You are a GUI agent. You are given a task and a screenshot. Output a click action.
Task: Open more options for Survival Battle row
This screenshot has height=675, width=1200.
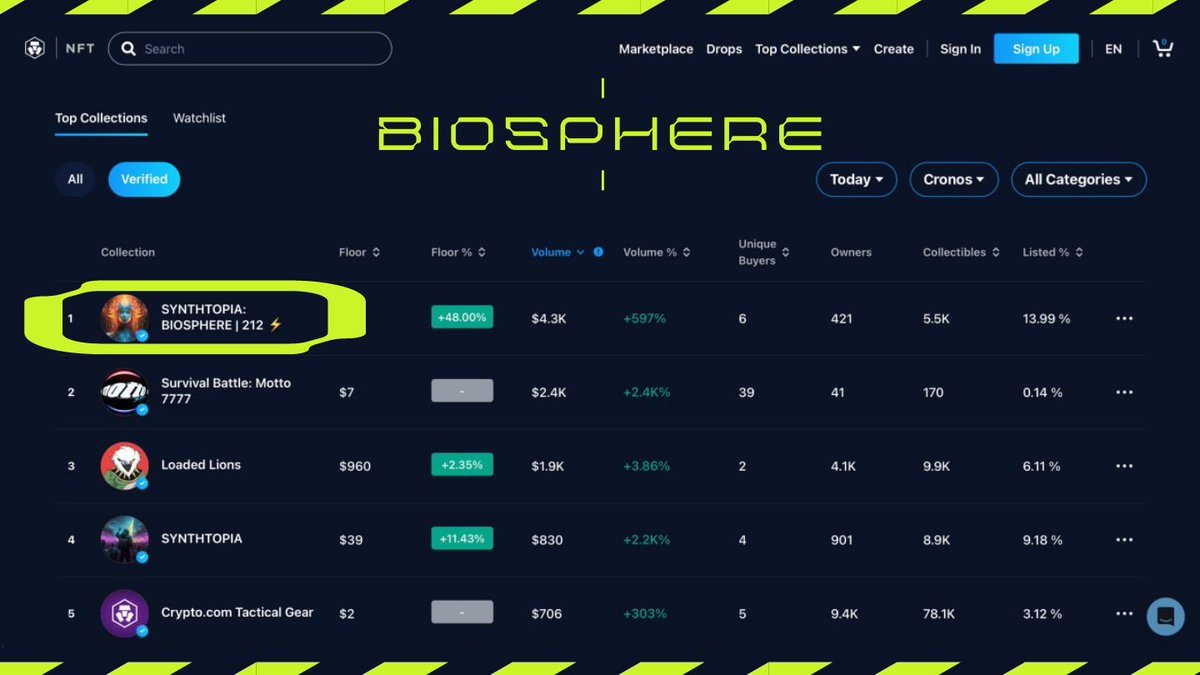(x=1124, y=392)
